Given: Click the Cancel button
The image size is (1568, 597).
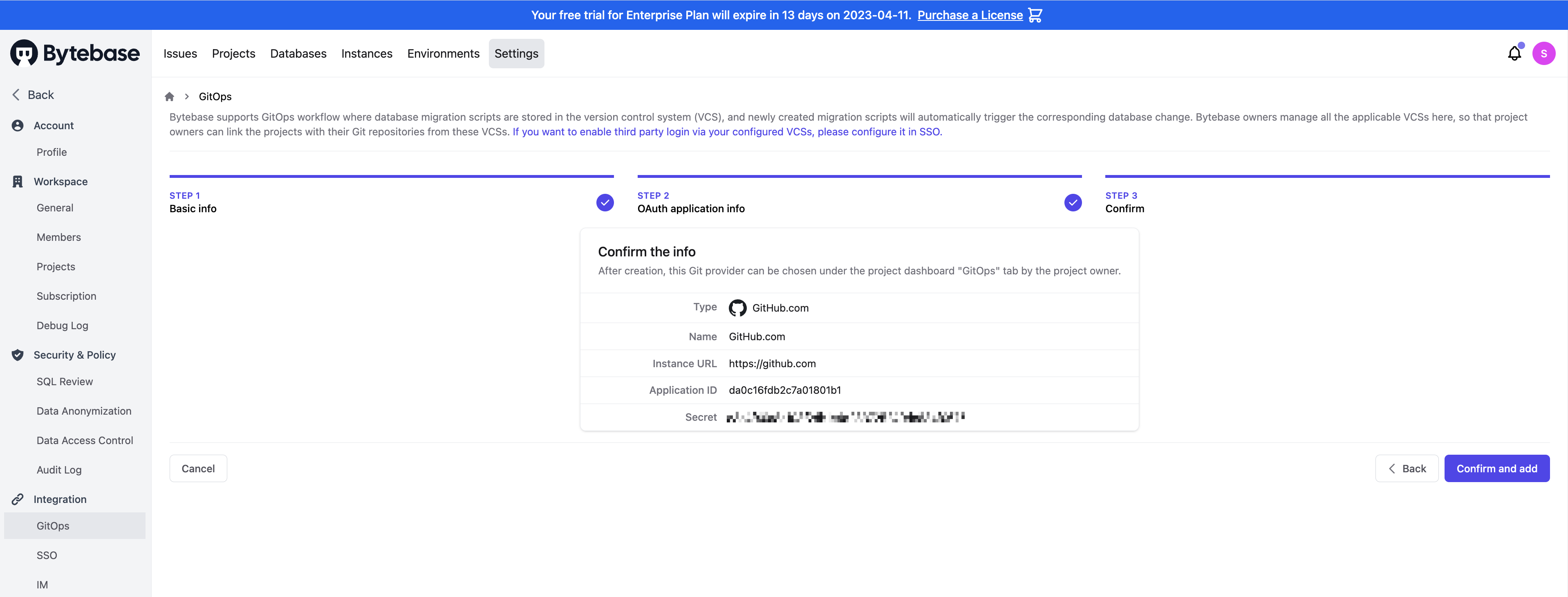Looking at the screenshot, I should [198, 469].
